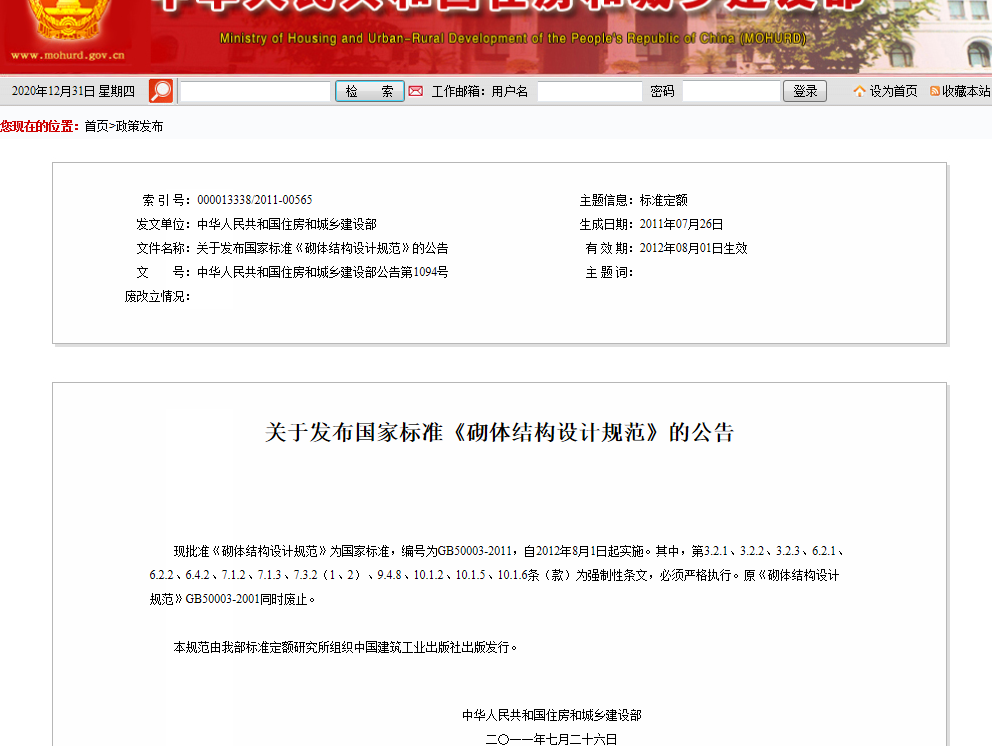
Task: Click the 工作邮箱 label
Action: (x=458, y=92)
